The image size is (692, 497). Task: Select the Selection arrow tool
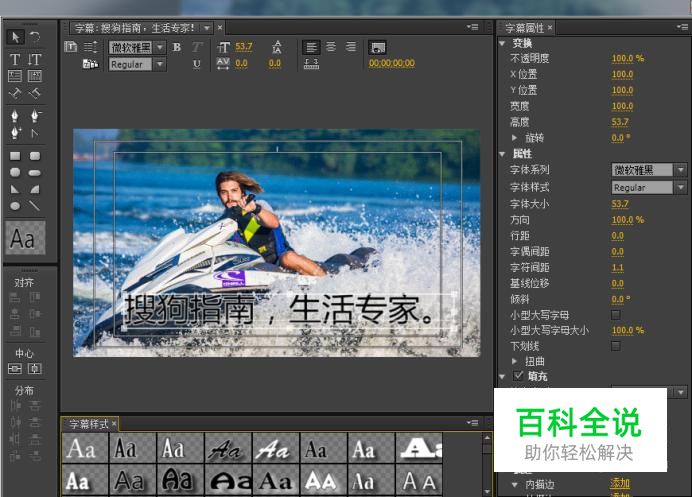15,37
